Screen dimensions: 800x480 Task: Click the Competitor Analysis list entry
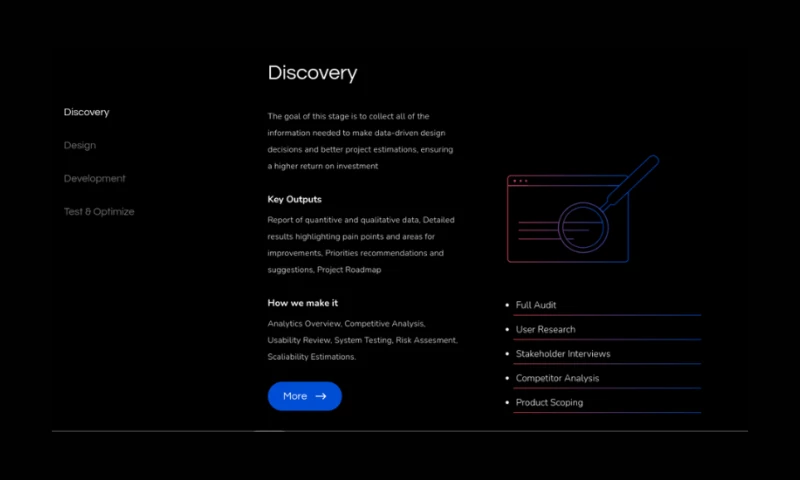point(557,378)
